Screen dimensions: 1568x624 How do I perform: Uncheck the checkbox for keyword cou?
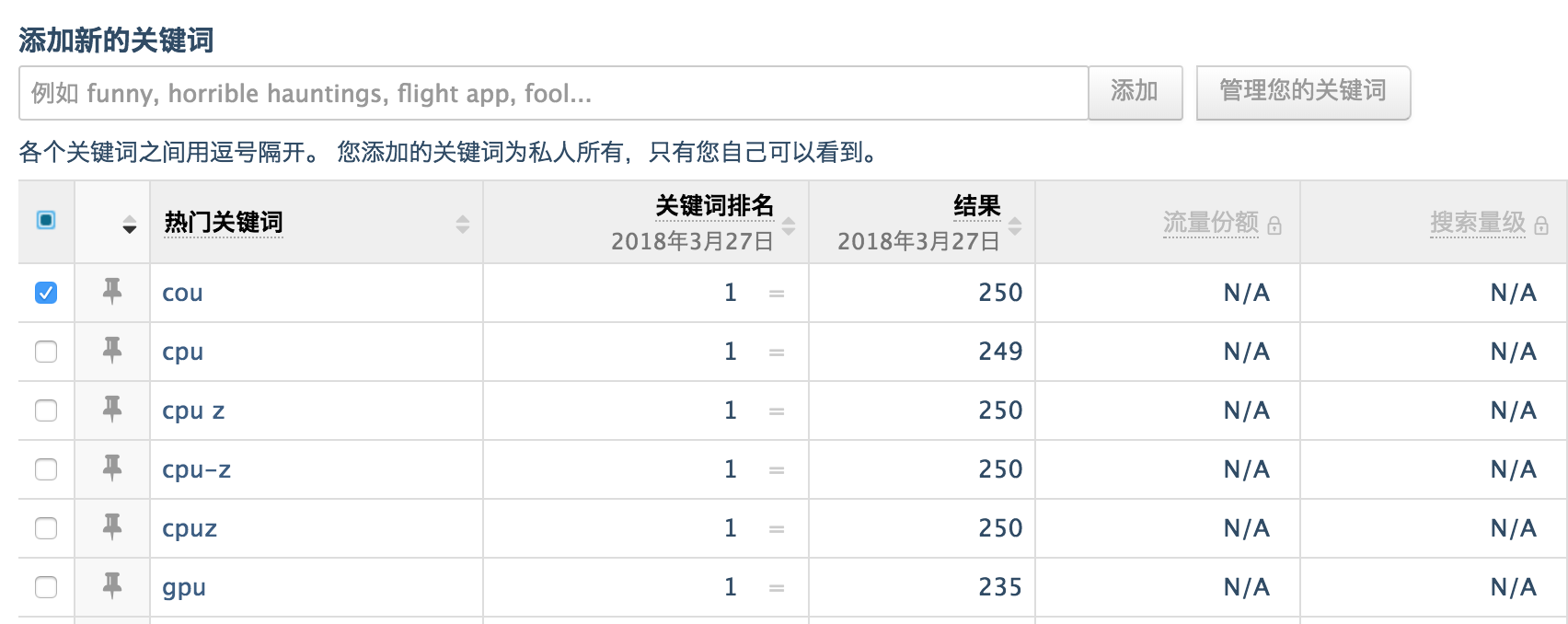point(45,293)
